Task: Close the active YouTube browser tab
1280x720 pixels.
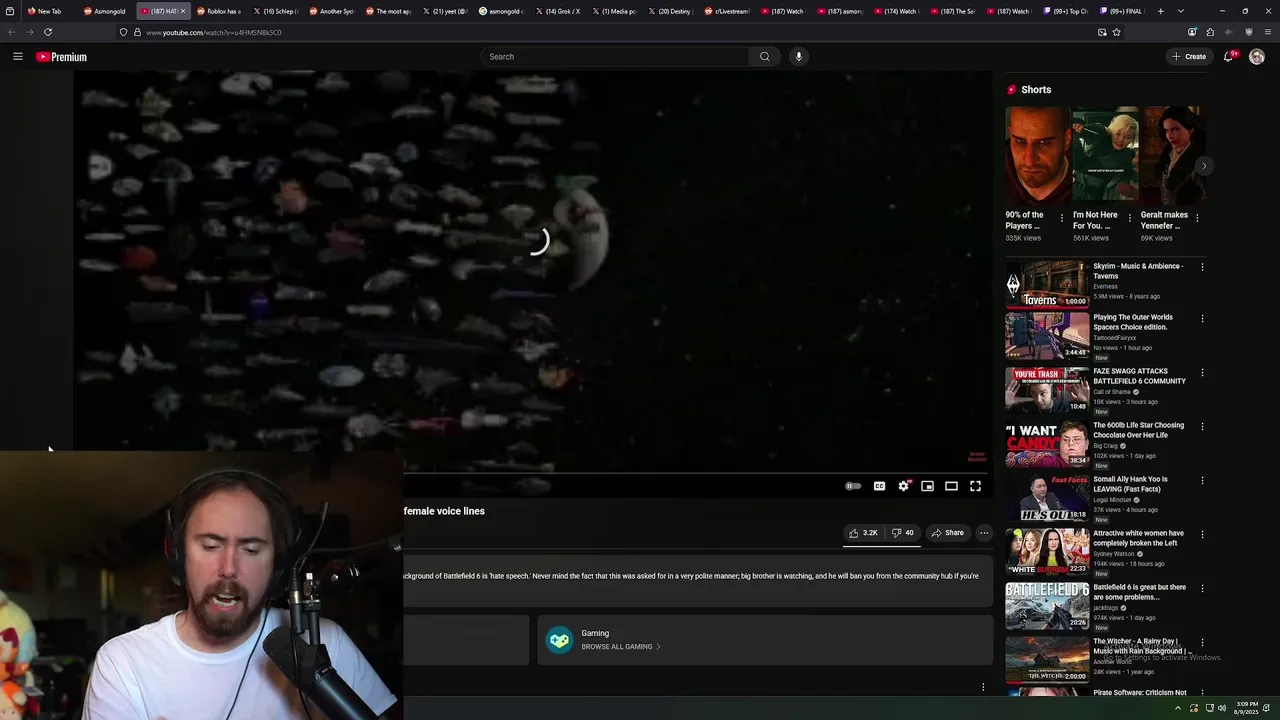Action: [182, 11]
